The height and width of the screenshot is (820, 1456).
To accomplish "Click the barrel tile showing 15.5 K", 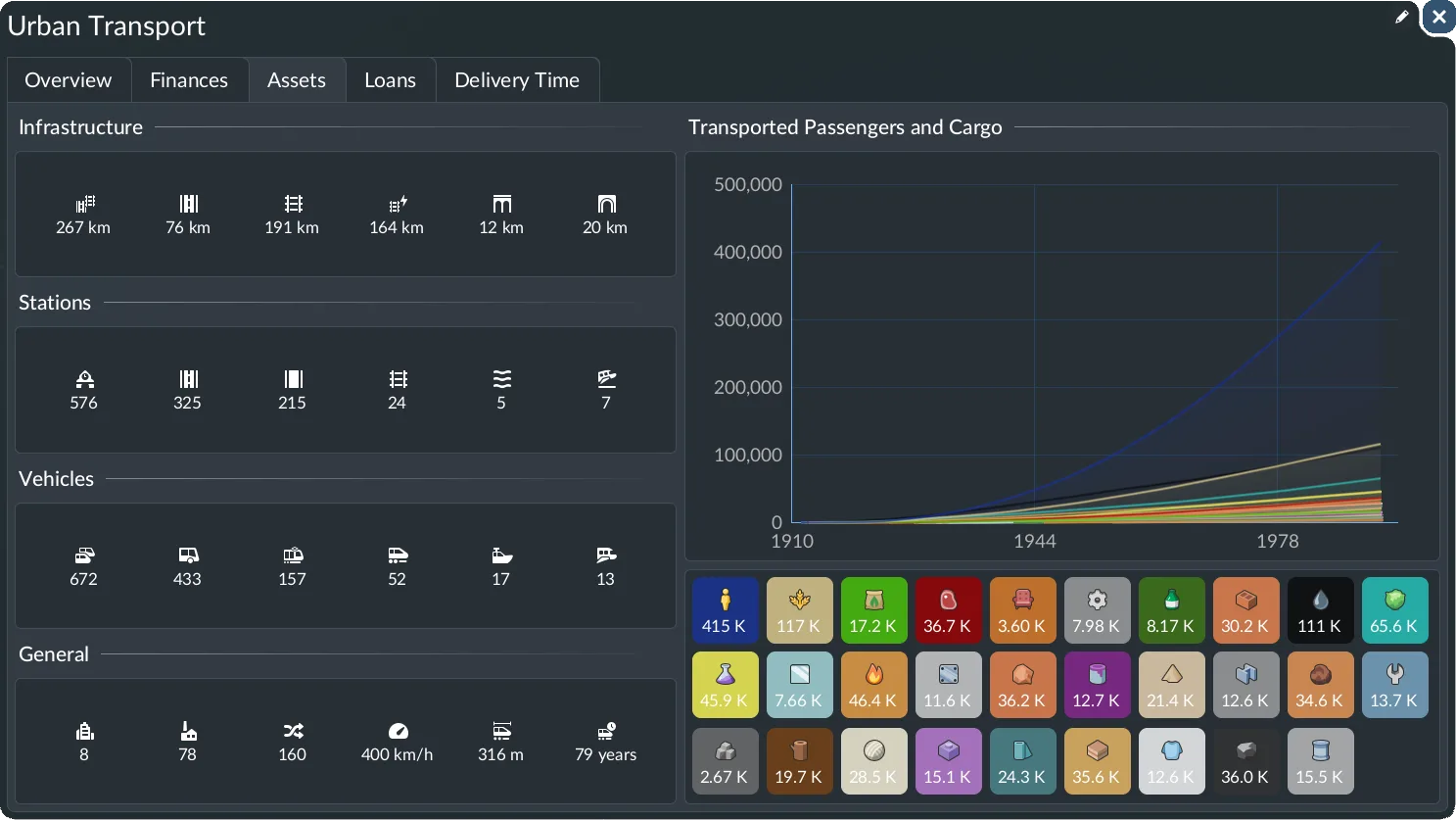I will pos(1321,761).
